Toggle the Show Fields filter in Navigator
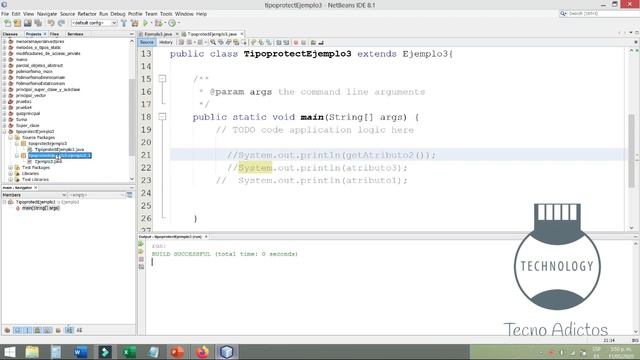Viewport: 640px width, 360px height. (18, 330)
